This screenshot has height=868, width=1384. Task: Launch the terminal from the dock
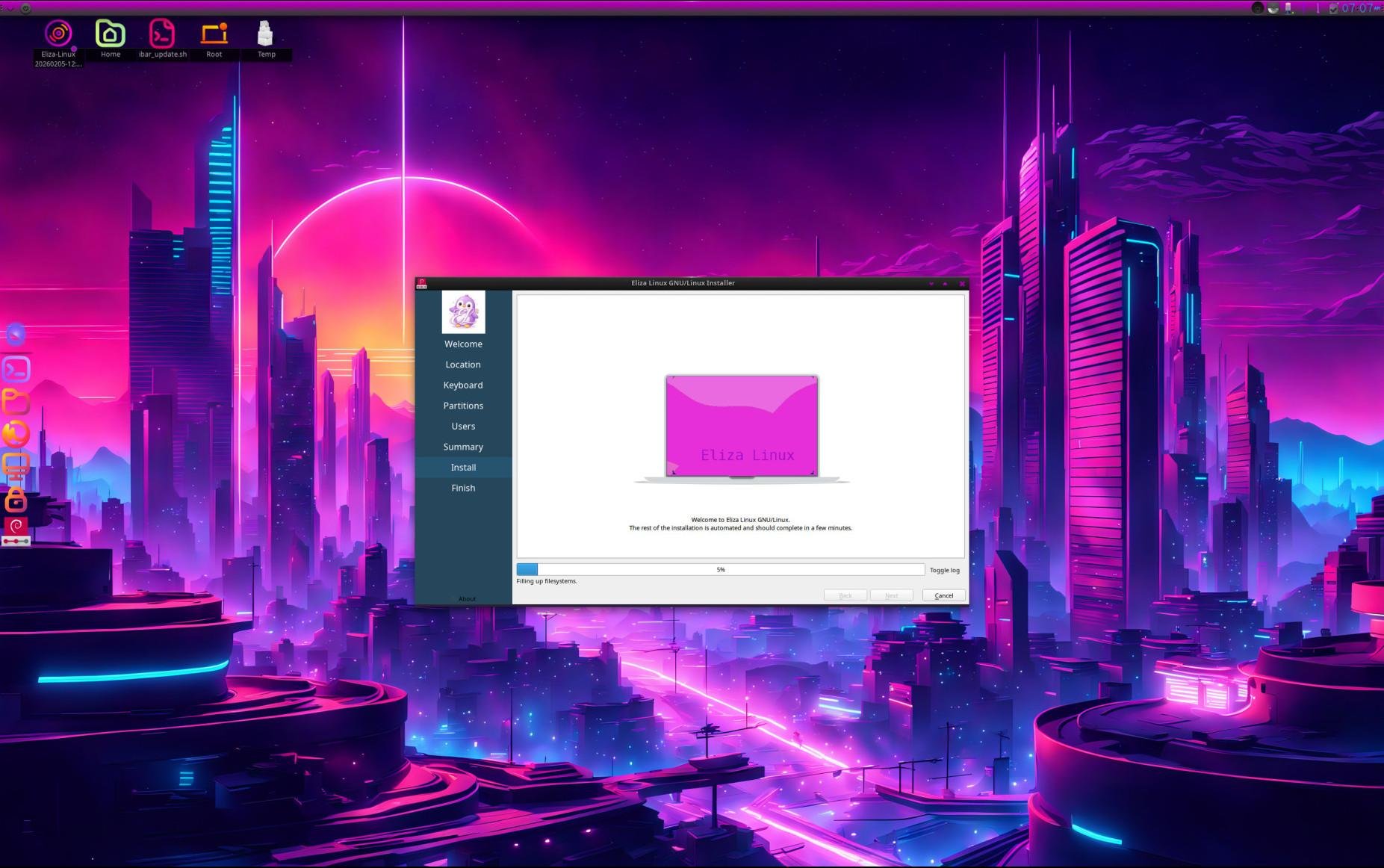click(x=16, y=369)
